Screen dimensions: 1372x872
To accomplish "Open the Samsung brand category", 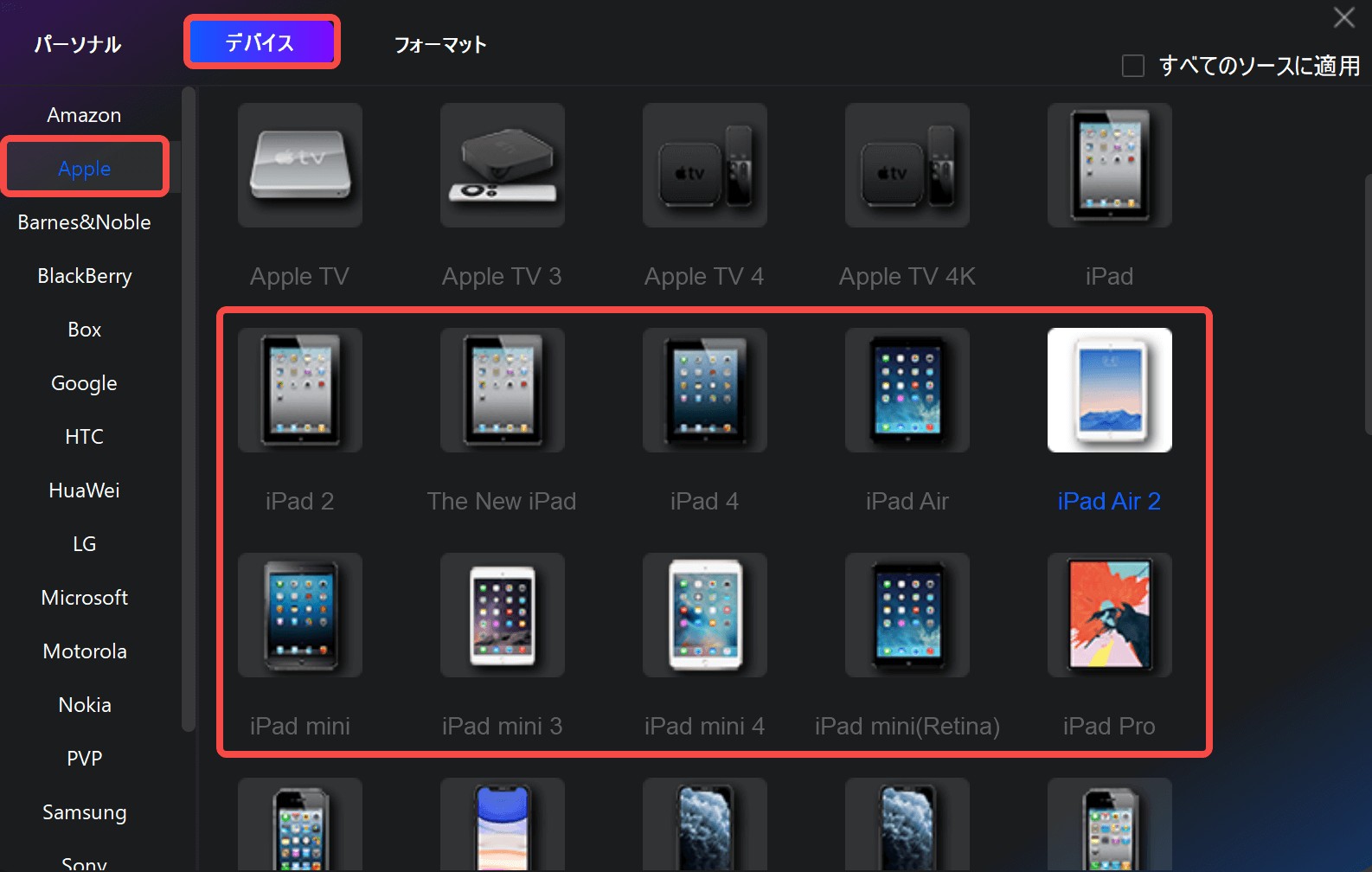I will (x=84, y=812).
